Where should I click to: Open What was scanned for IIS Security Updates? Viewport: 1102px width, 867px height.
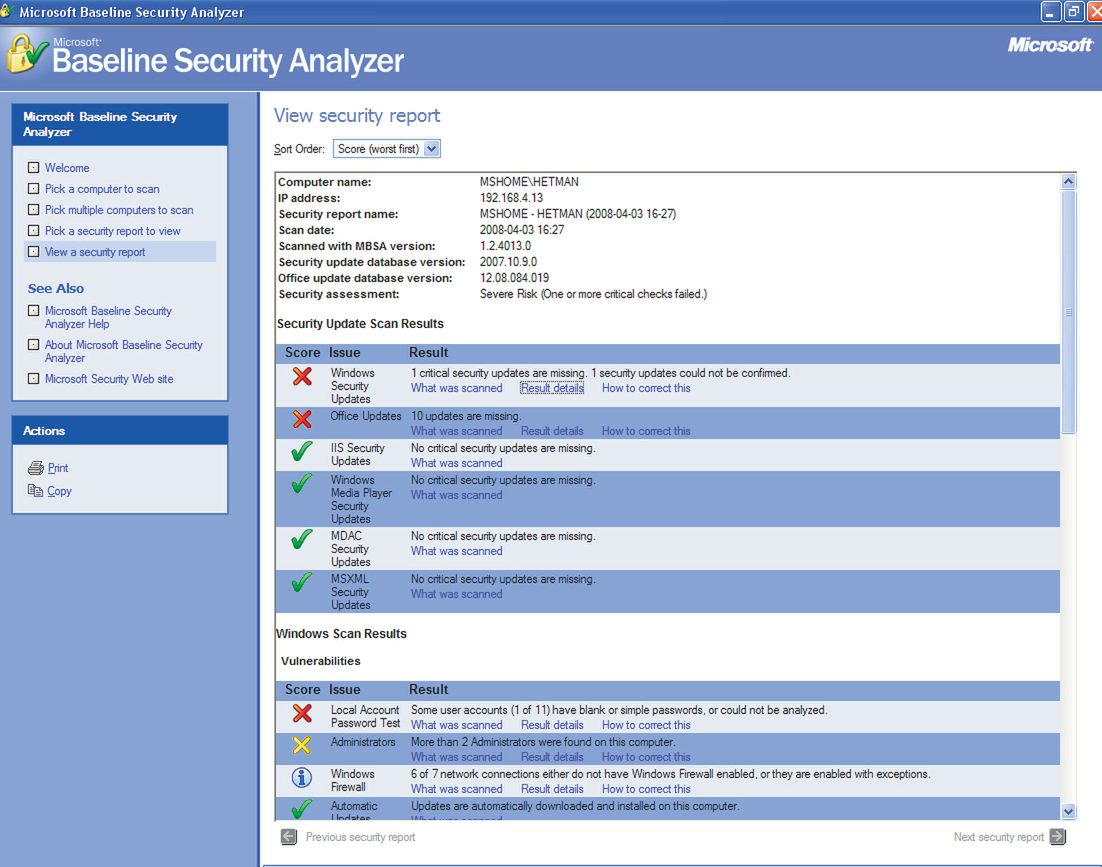pyautogui.click(x=457, y=463)
